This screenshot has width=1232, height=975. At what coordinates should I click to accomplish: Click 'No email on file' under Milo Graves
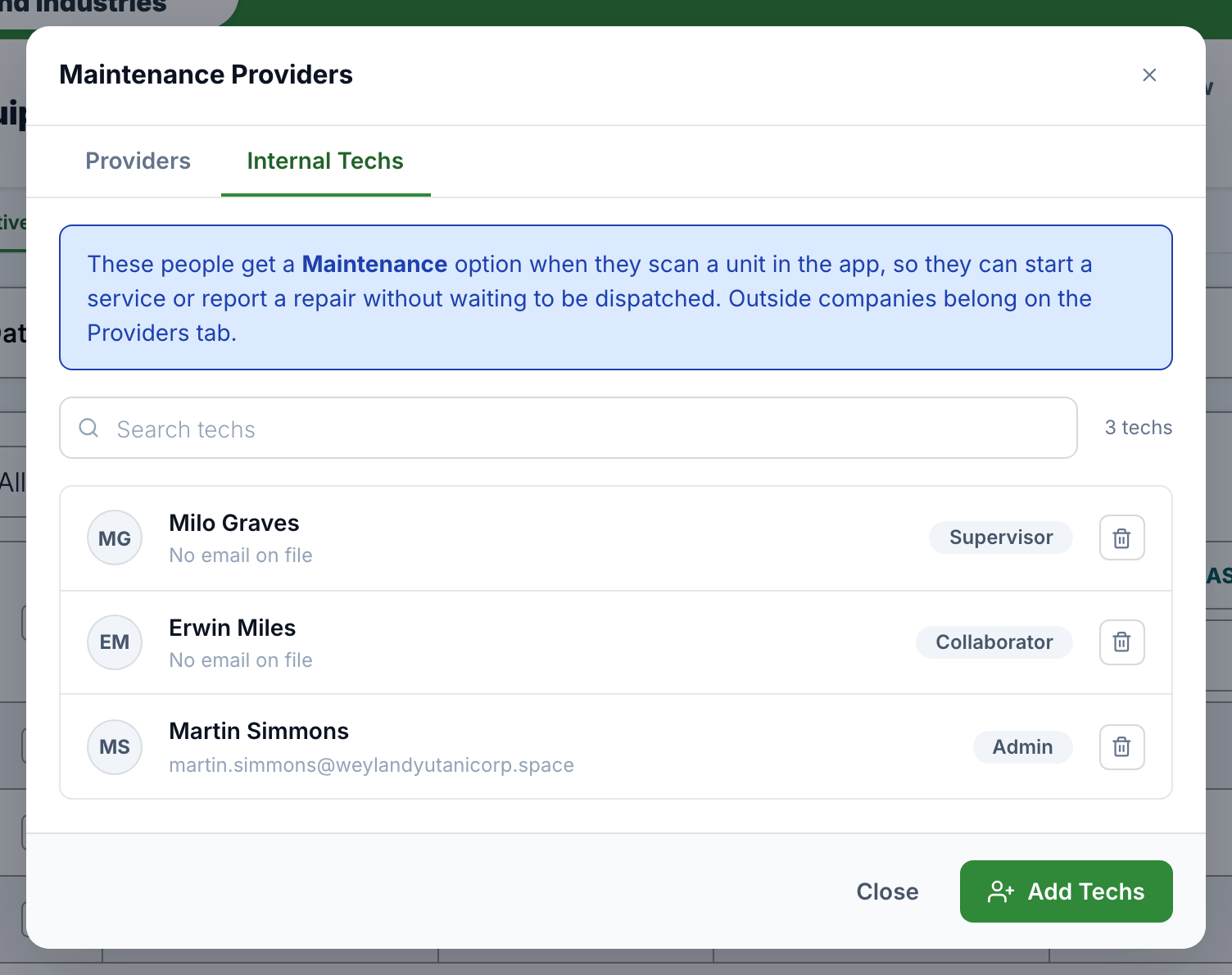pos(241,556)
